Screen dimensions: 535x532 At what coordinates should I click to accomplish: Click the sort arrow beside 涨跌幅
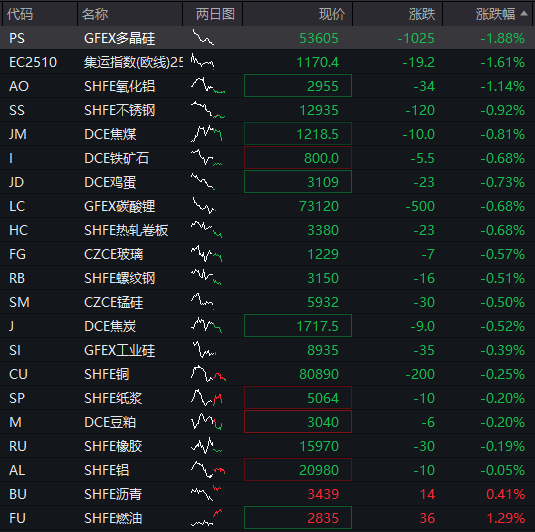click(523, 14)
